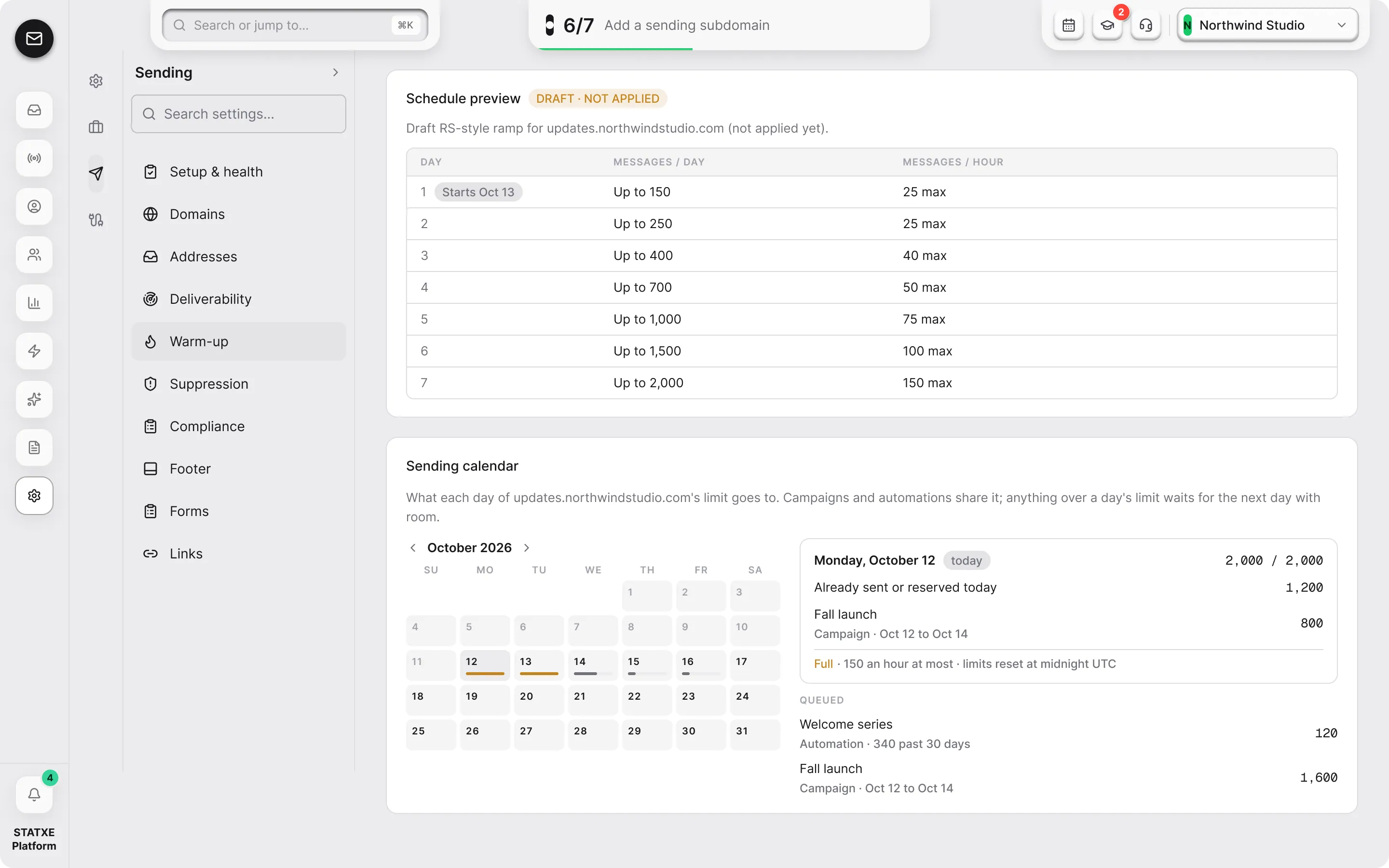
Task: Expand the Sending panel chevron
Action: 335,72
